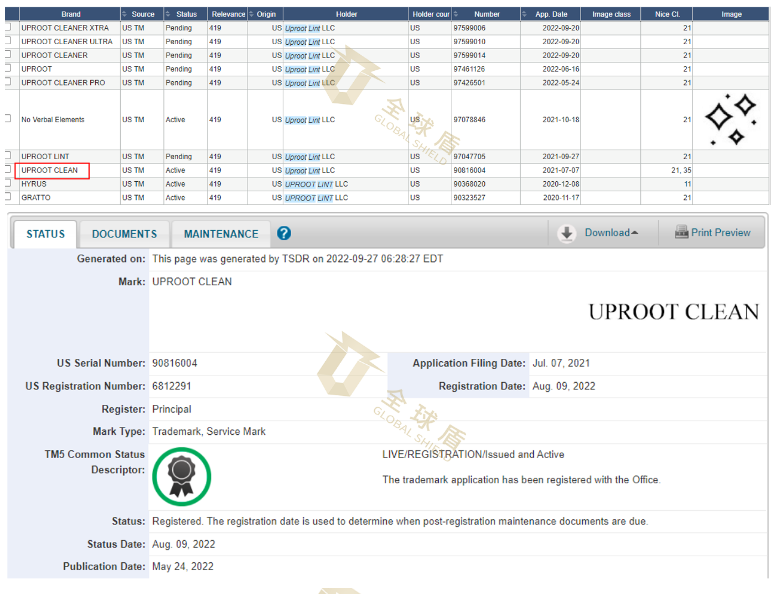775x594 pixels.
Task: Select the UPROOT CLEANER brand cell
Action: click(x=54, y=55)
